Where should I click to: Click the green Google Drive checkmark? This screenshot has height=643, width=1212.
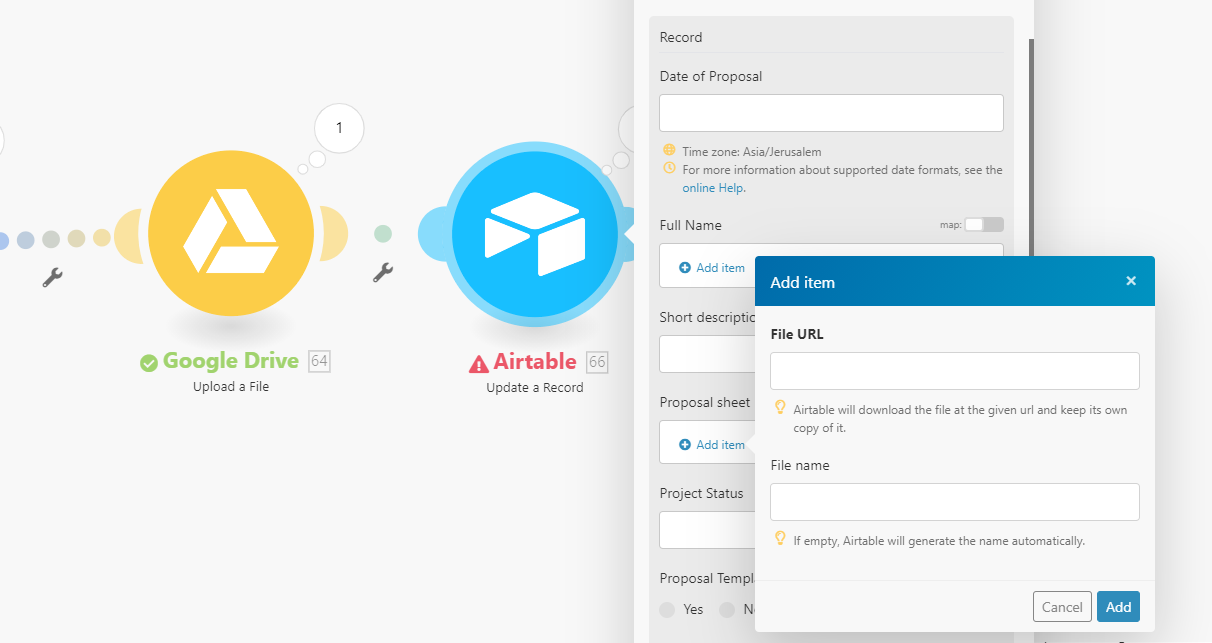[x=149, y=363]
